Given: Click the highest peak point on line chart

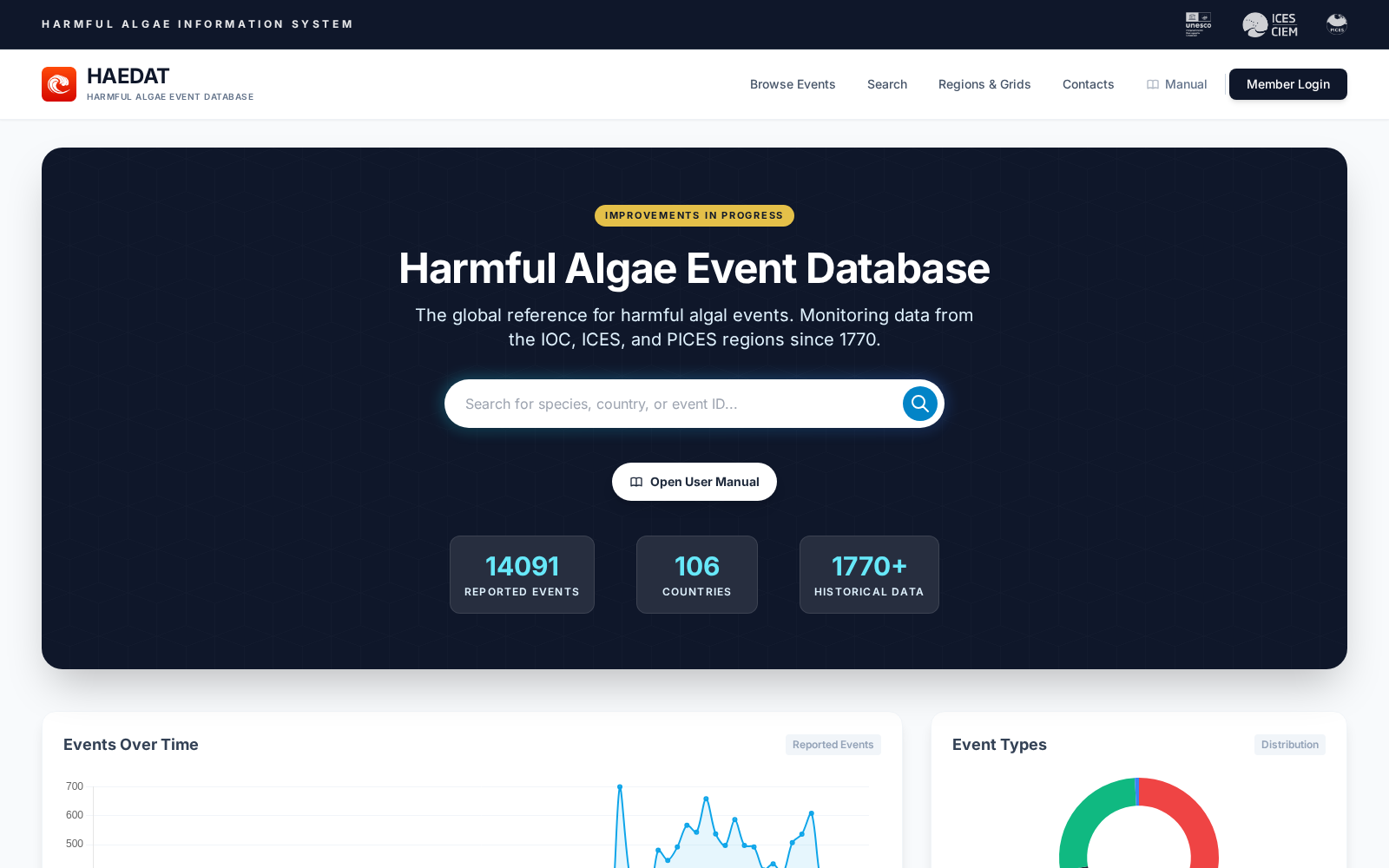Looking at the screenshot, I should pos(620,786).
